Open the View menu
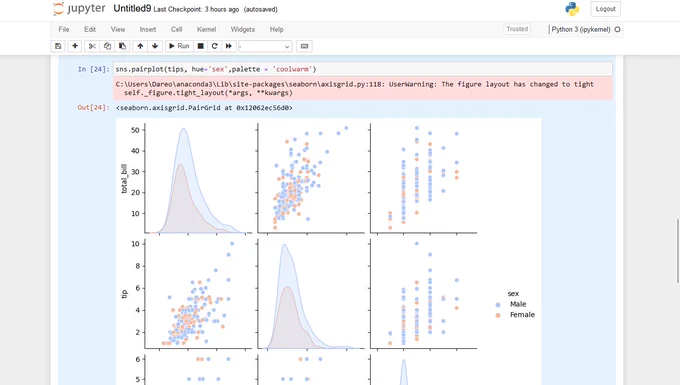Screen dimensions: 680x385 (x=118, y=29)
